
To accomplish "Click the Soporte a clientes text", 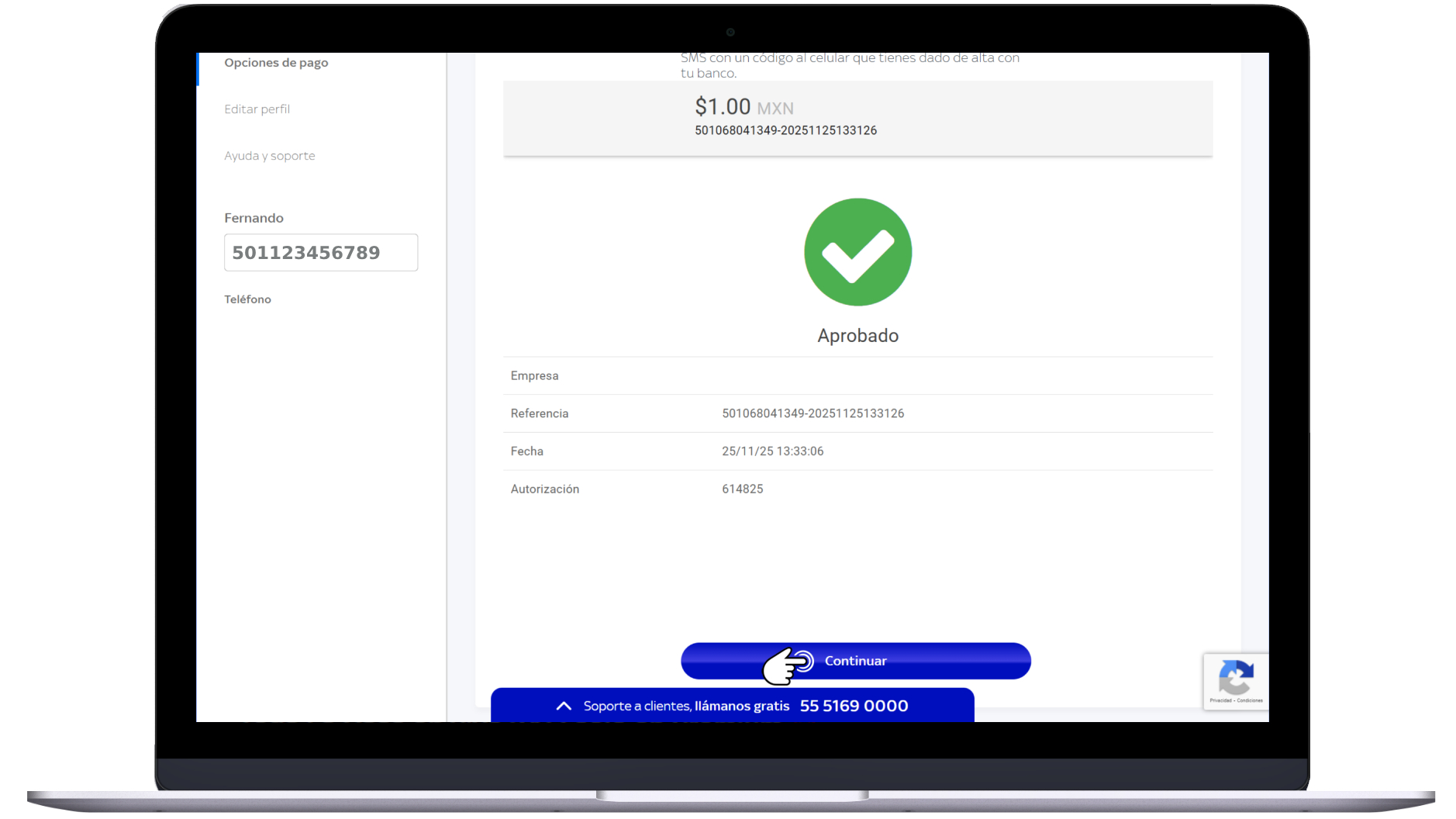I will tap(637, 706).
